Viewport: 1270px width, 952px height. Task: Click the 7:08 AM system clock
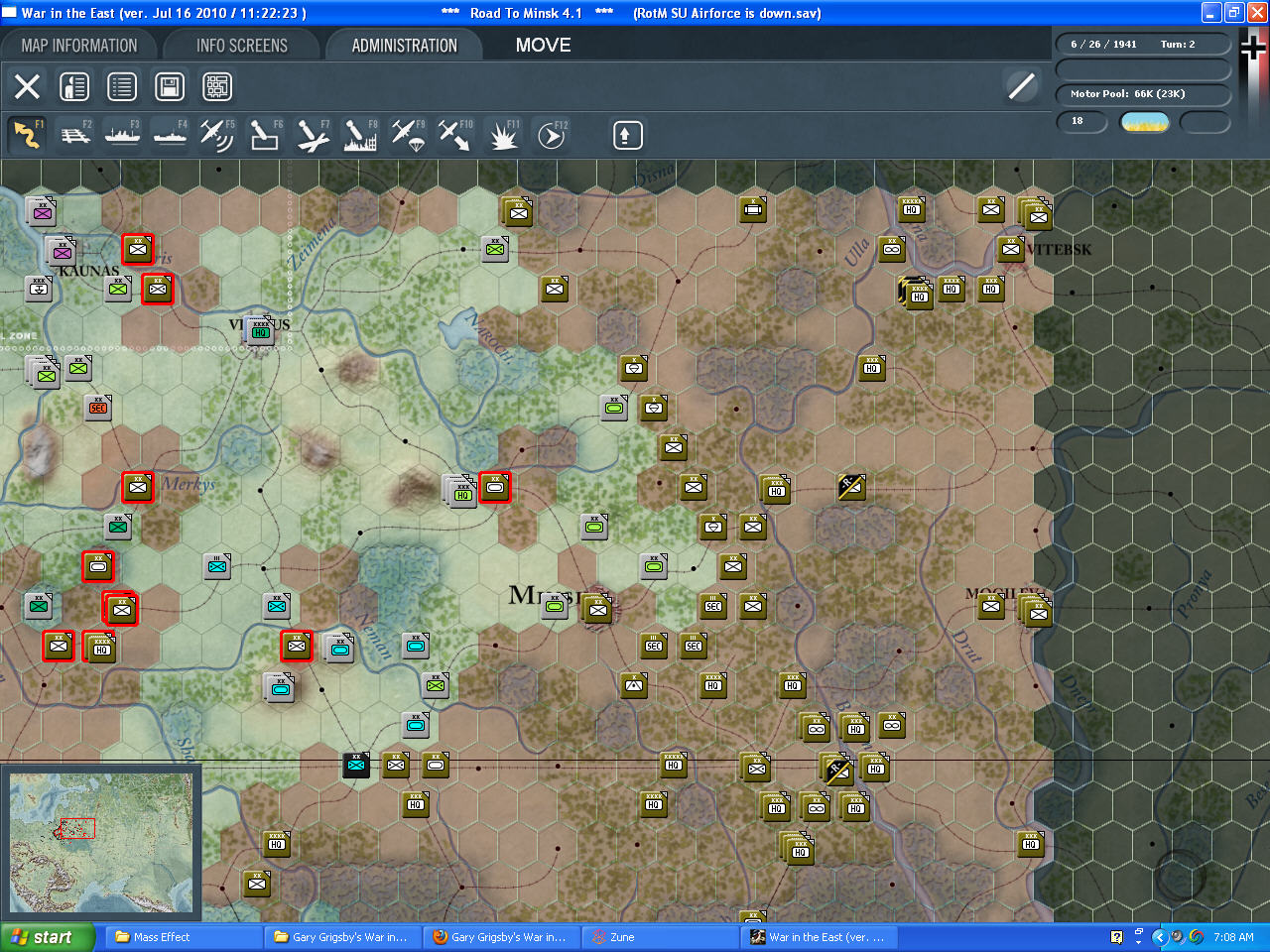[1233, 937]
